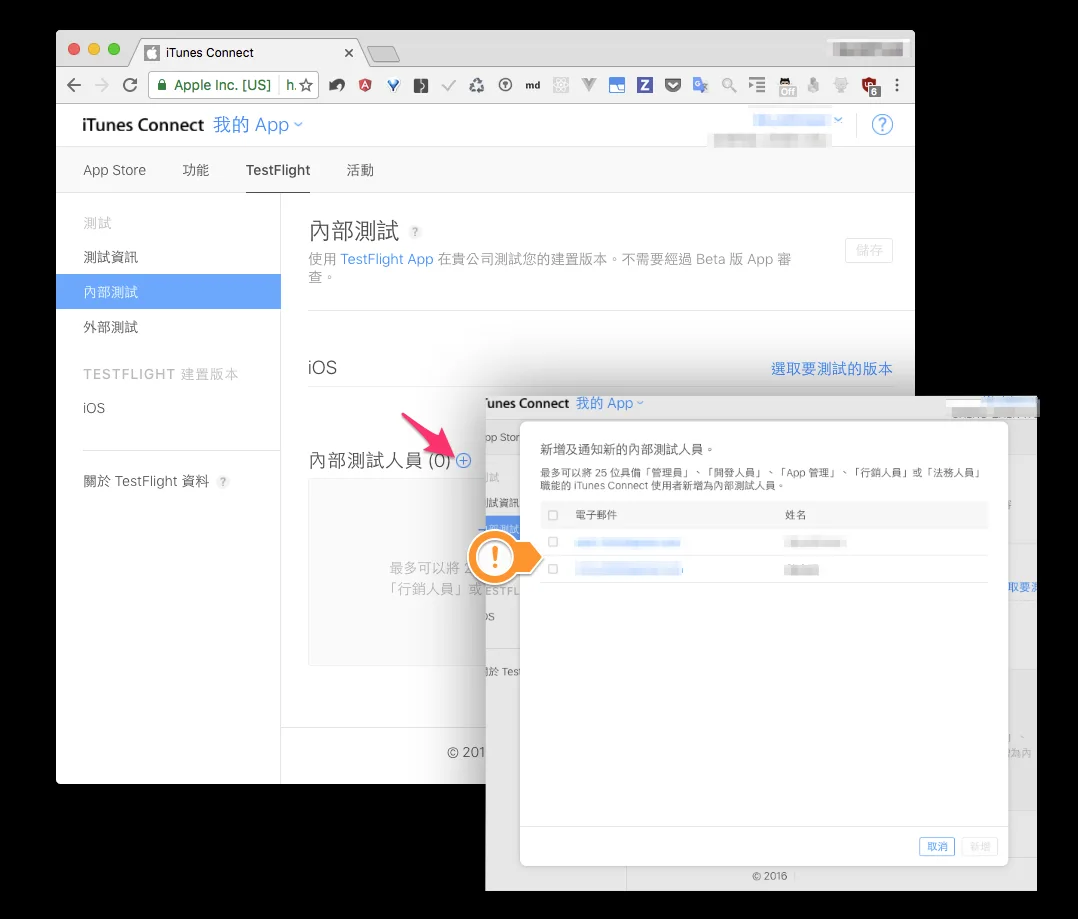Open Chrome's three-dot menu

[896, 85]
